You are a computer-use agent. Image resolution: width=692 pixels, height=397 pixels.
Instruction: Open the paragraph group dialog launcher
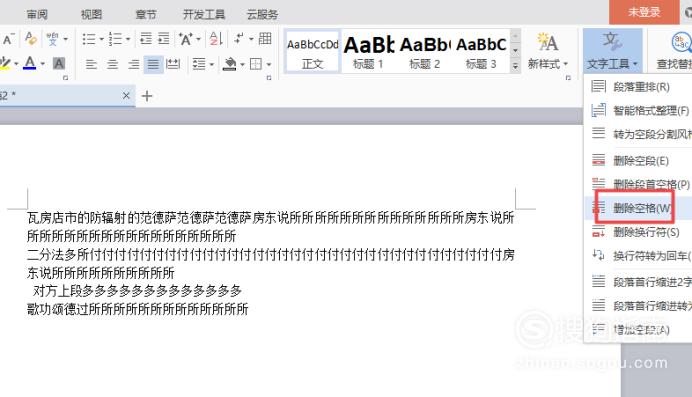pos(269,78)
